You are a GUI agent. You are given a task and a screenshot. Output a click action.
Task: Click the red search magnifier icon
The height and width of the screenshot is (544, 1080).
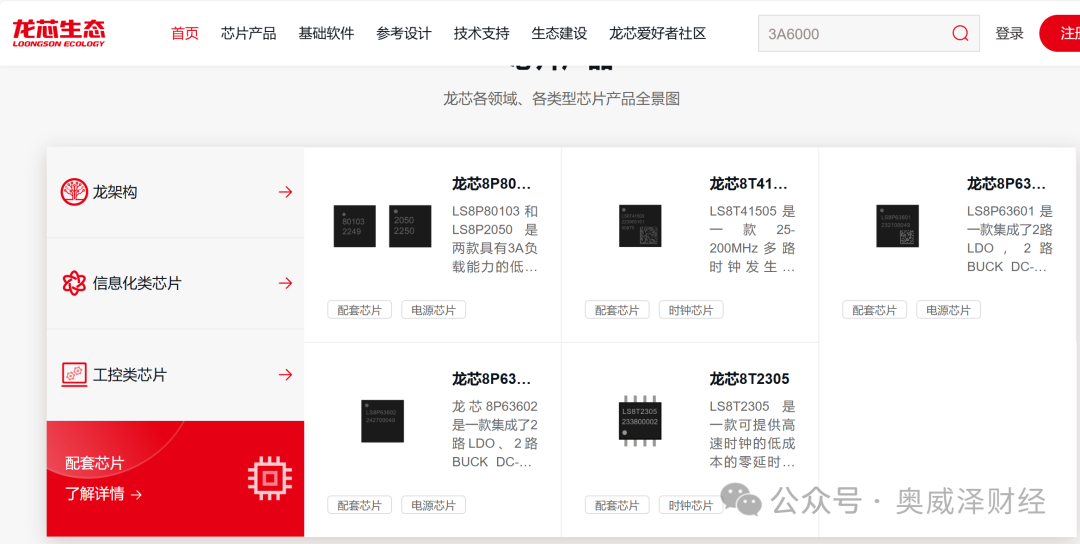[x=960, y=33]
